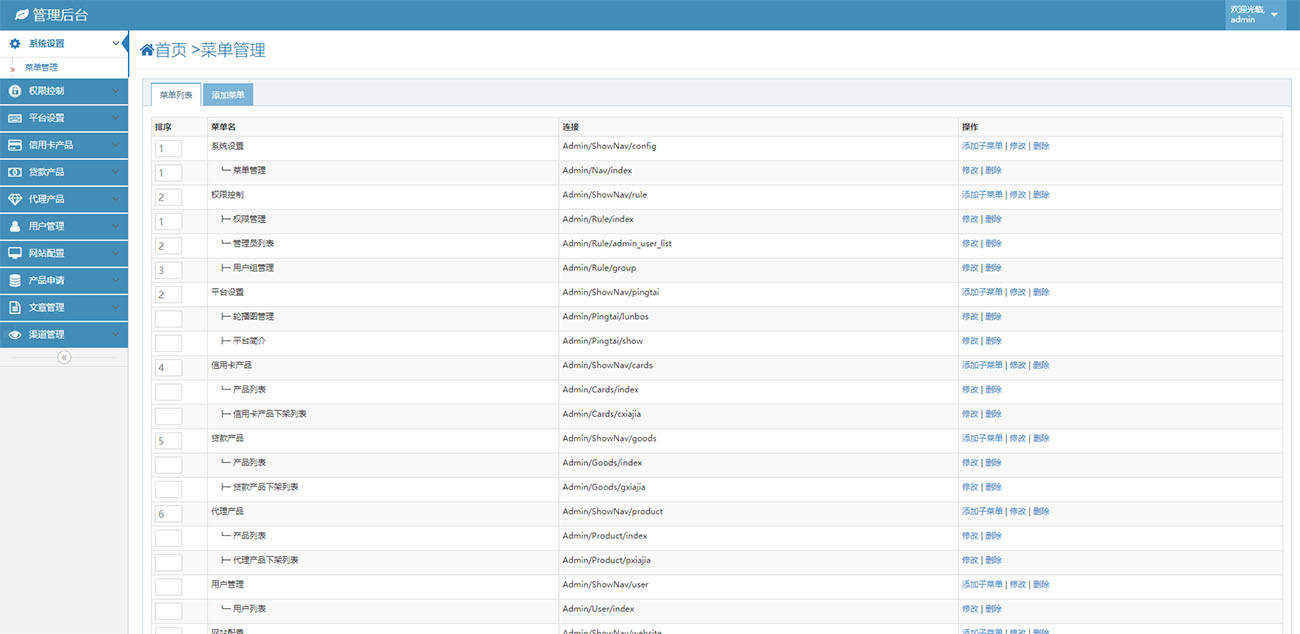This screenshot has width=1300, height=634.
Task: Expand the 平台设置 sidebar chevron
Action: coord(116,118)
